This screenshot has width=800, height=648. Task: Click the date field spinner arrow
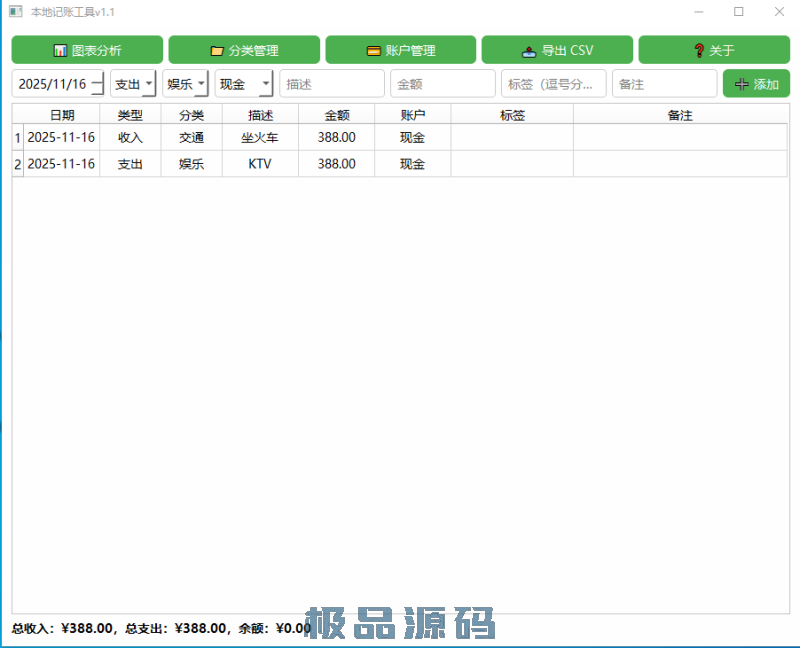tap(96, 84)
